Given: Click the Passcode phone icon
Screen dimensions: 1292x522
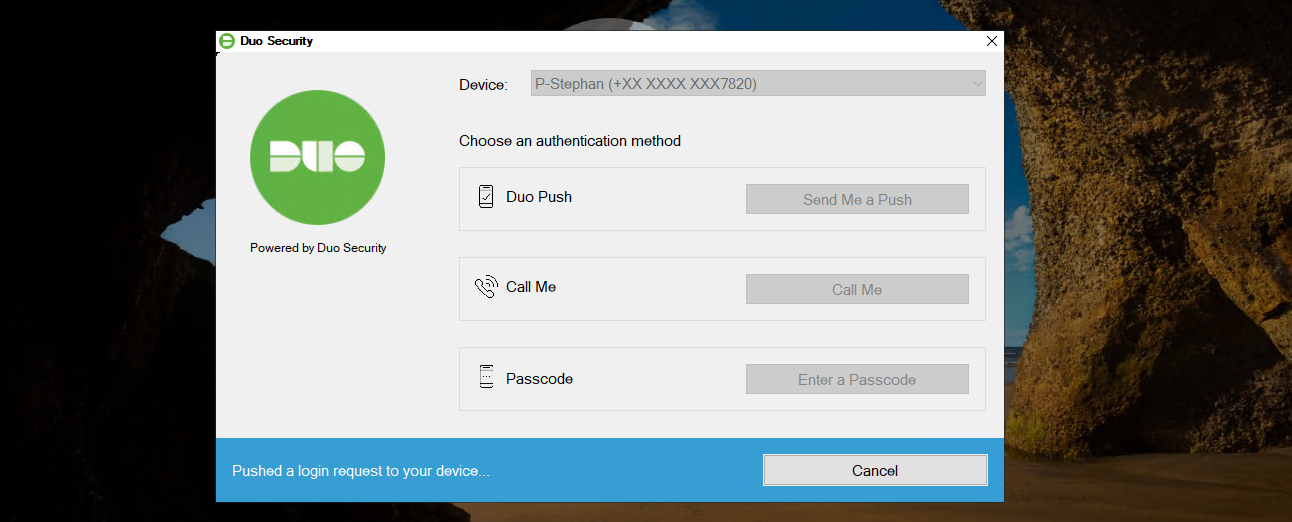Looking at the screenshot, I should coord(486,378).
